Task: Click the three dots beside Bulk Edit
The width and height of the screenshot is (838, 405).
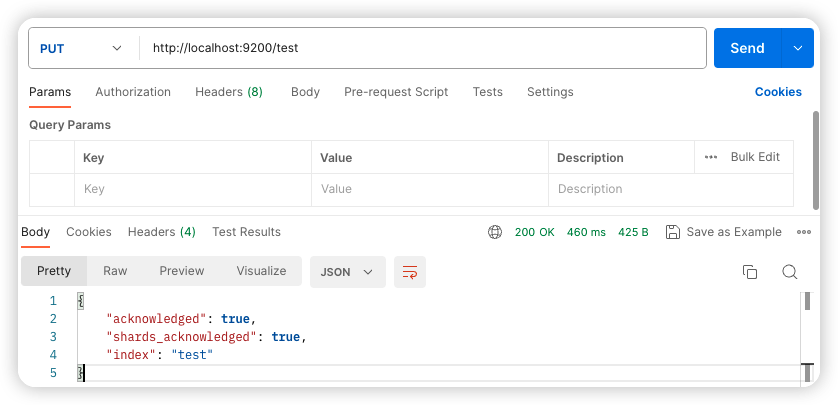Action: tap(711, 157)
